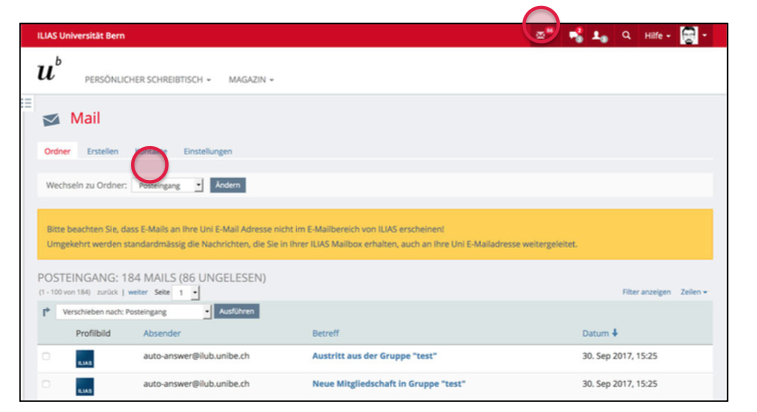Click the date sort arrow next to Datum

pos(614,333)
